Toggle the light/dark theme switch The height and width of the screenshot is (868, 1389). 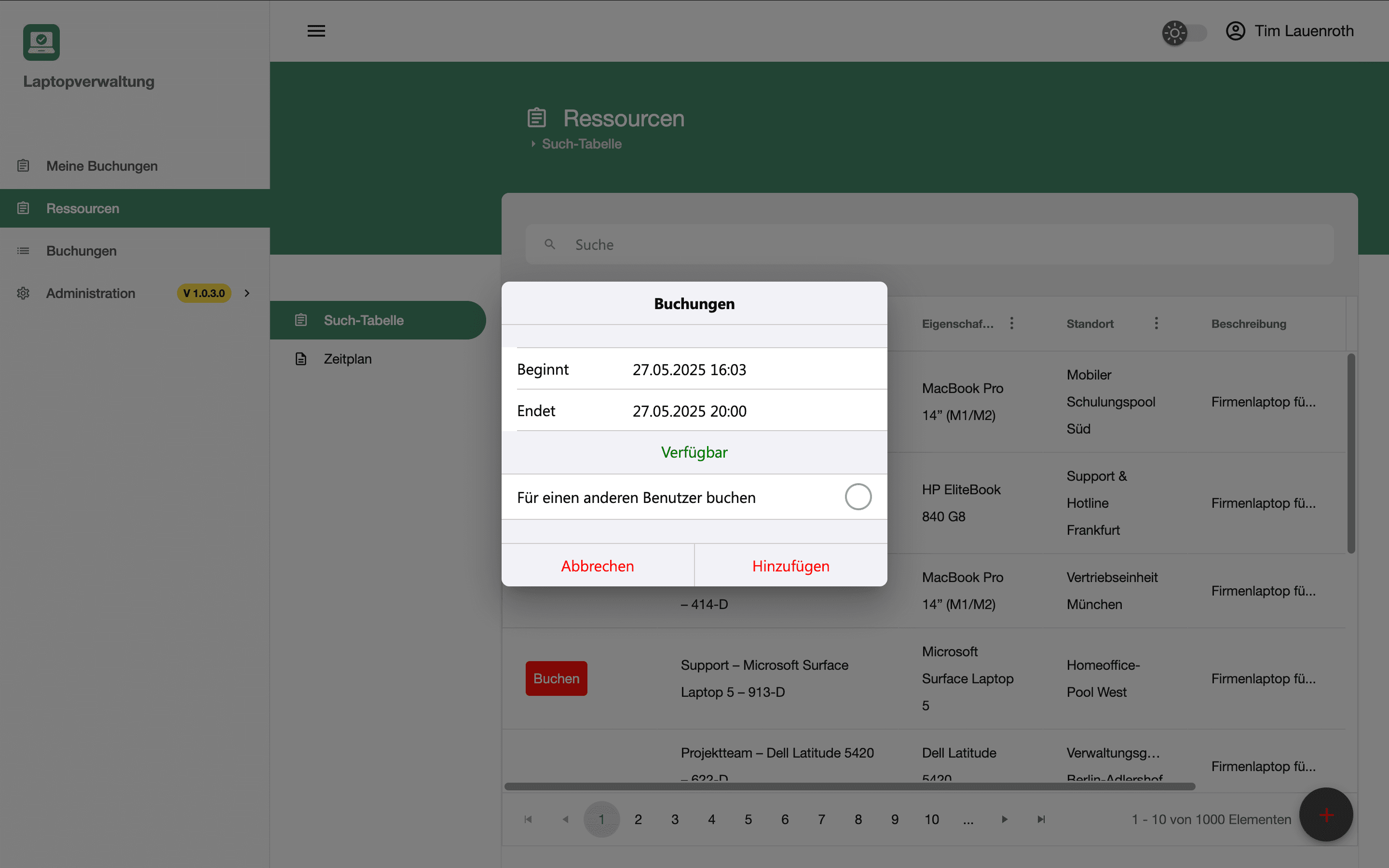pyautogui.click(x=1185, y=33)
